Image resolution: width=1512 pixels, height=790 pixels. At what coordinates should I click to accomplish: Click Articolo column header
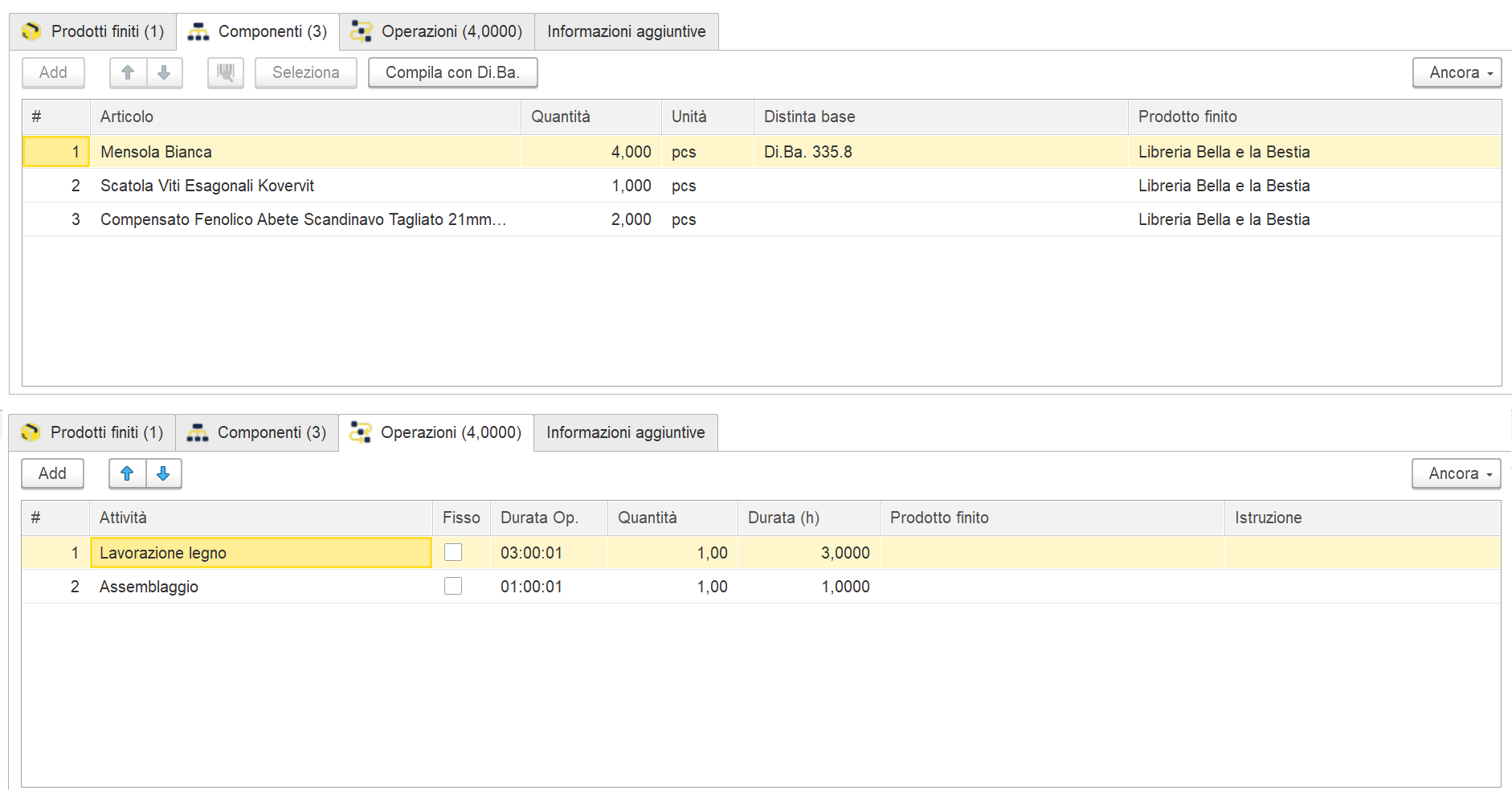(305, 117)
